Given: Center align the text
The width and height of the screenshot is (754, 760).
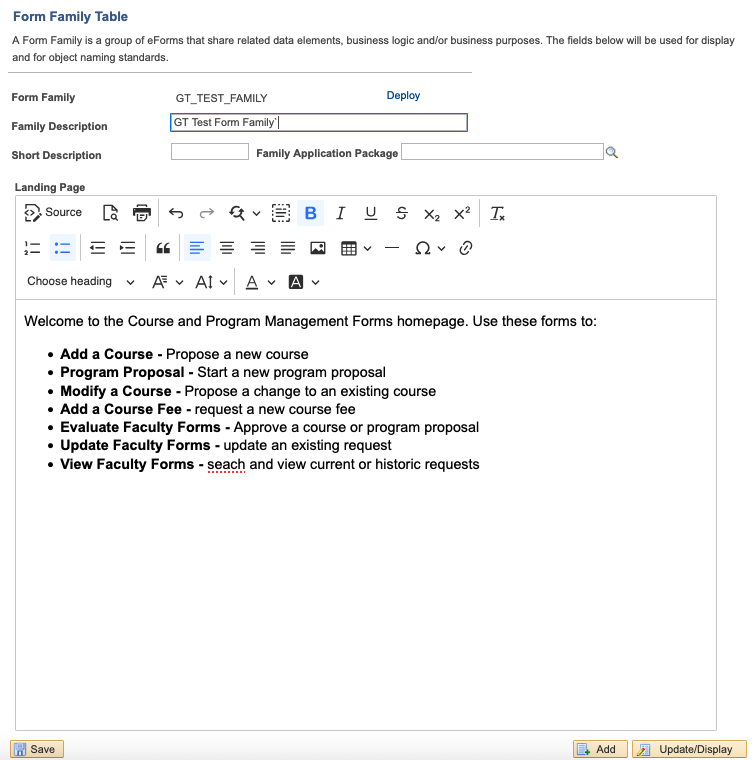Looking at the screenshot, I should 227,248.
